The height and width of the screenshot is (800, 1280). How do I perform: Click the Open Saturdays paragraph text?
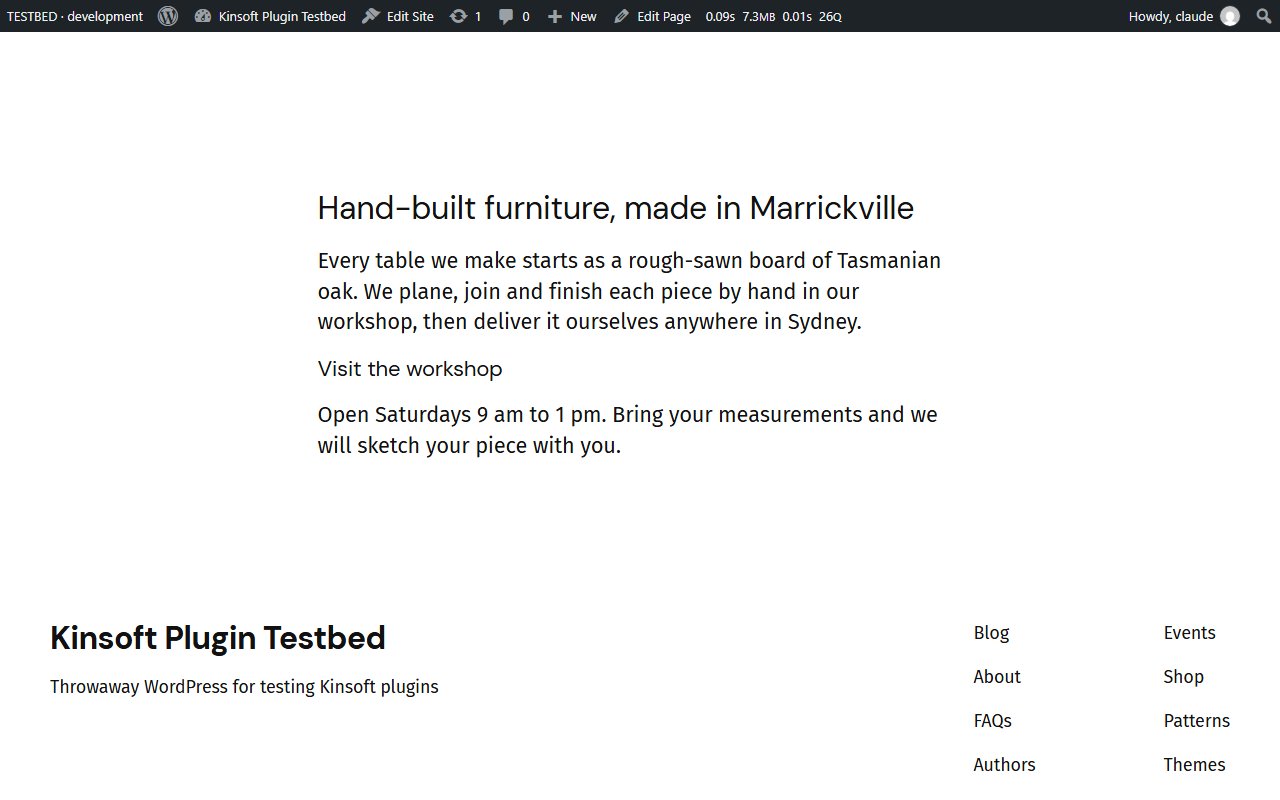pyautogui.click(x=628, y=430)
